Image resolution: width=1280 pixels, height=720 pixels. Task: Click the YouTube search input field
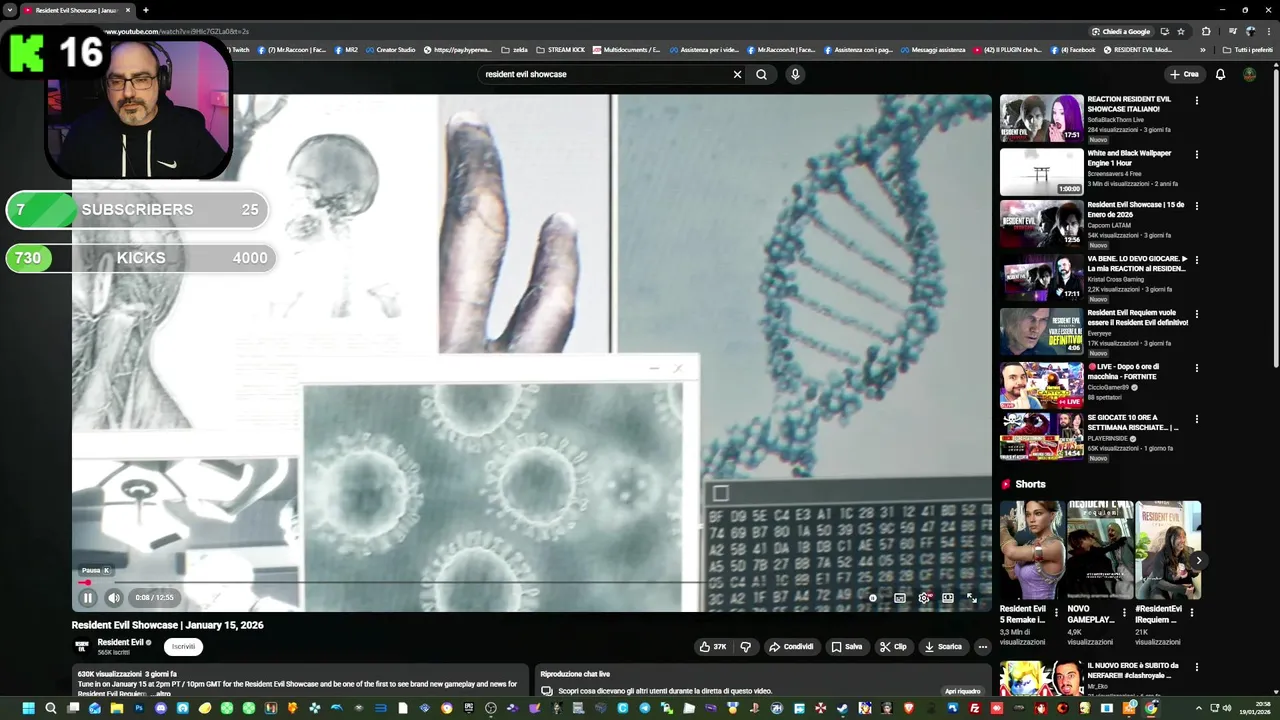[x=605, y=74]
